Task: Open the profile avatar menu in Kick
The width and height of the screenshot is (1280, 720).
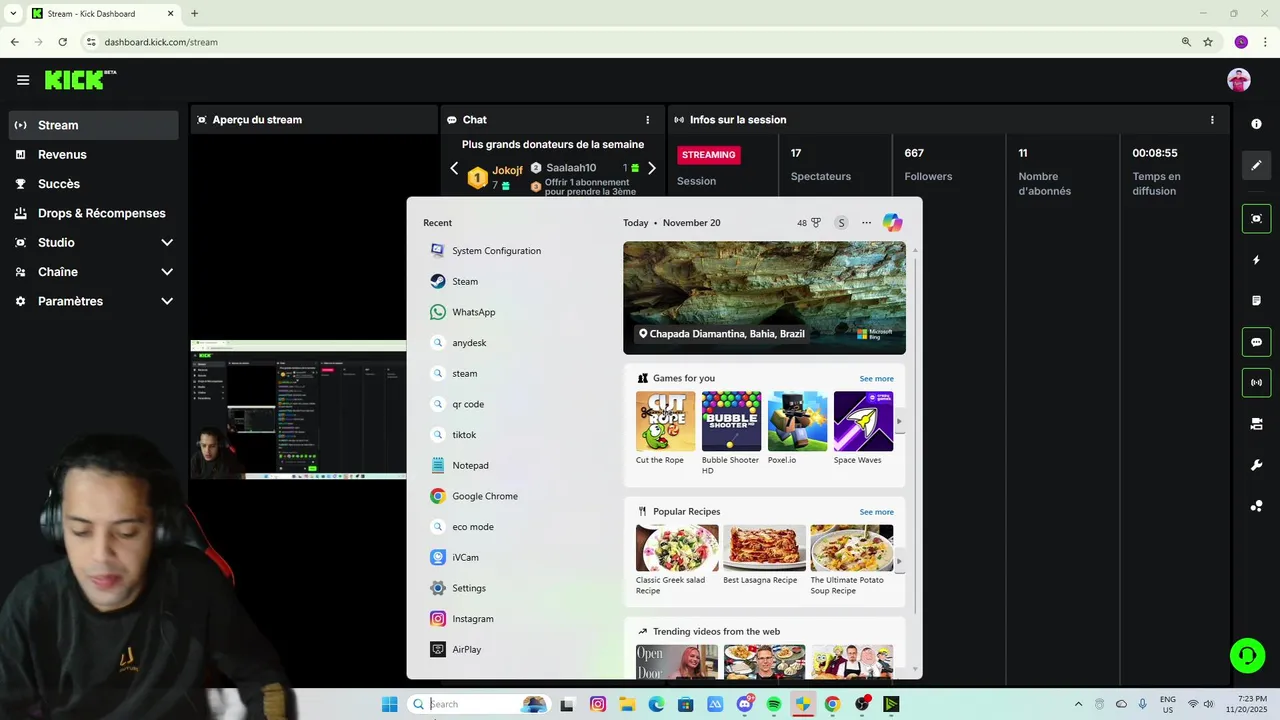Action: click(1239, 80)
